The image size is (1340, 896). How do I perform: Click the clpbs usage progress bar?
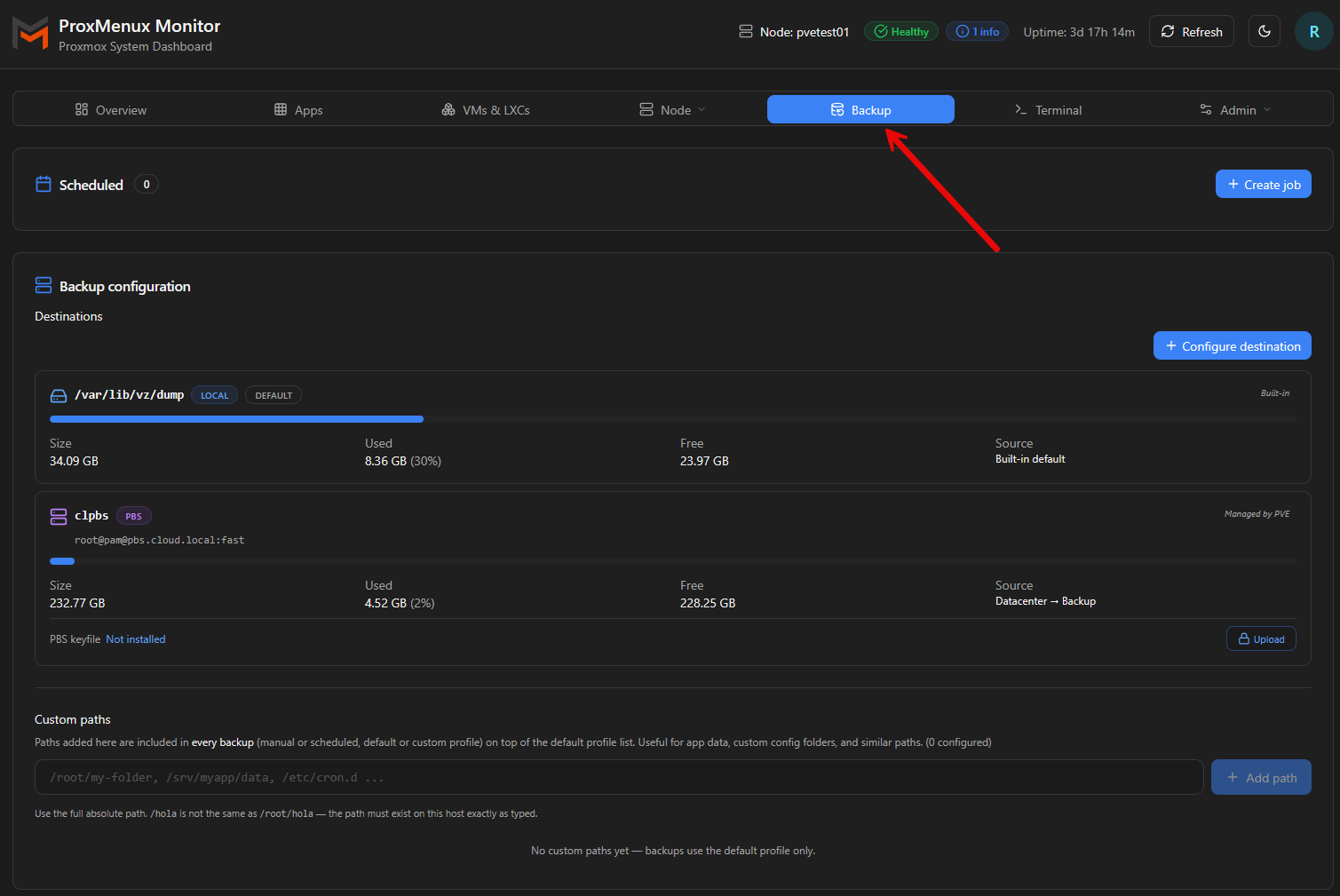click(x=673, y=560)
